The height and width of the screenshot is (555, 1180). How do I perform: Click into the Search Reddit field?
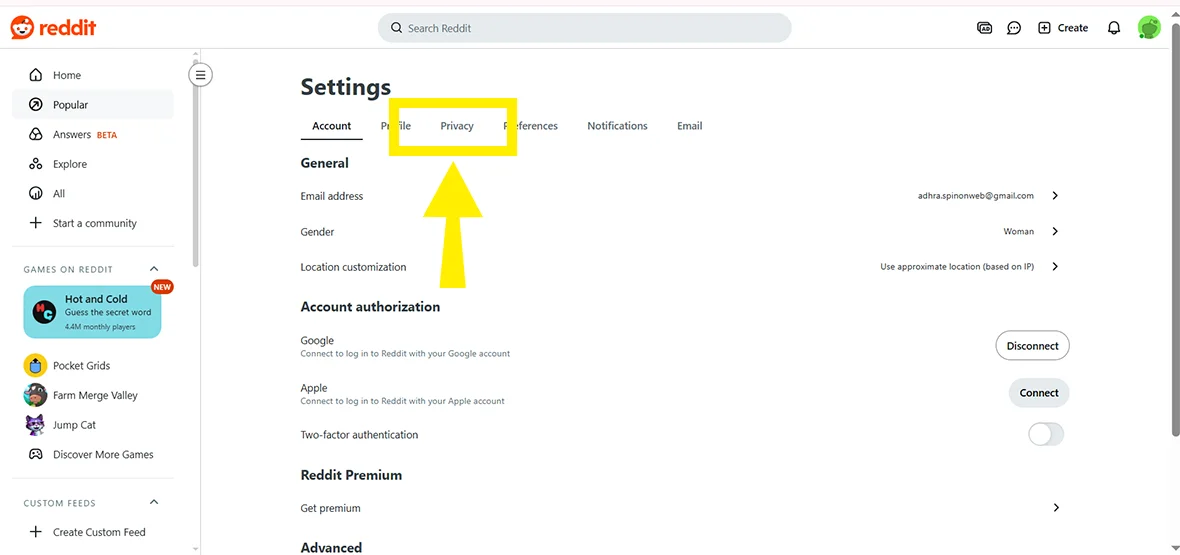[x=585, y=28]
